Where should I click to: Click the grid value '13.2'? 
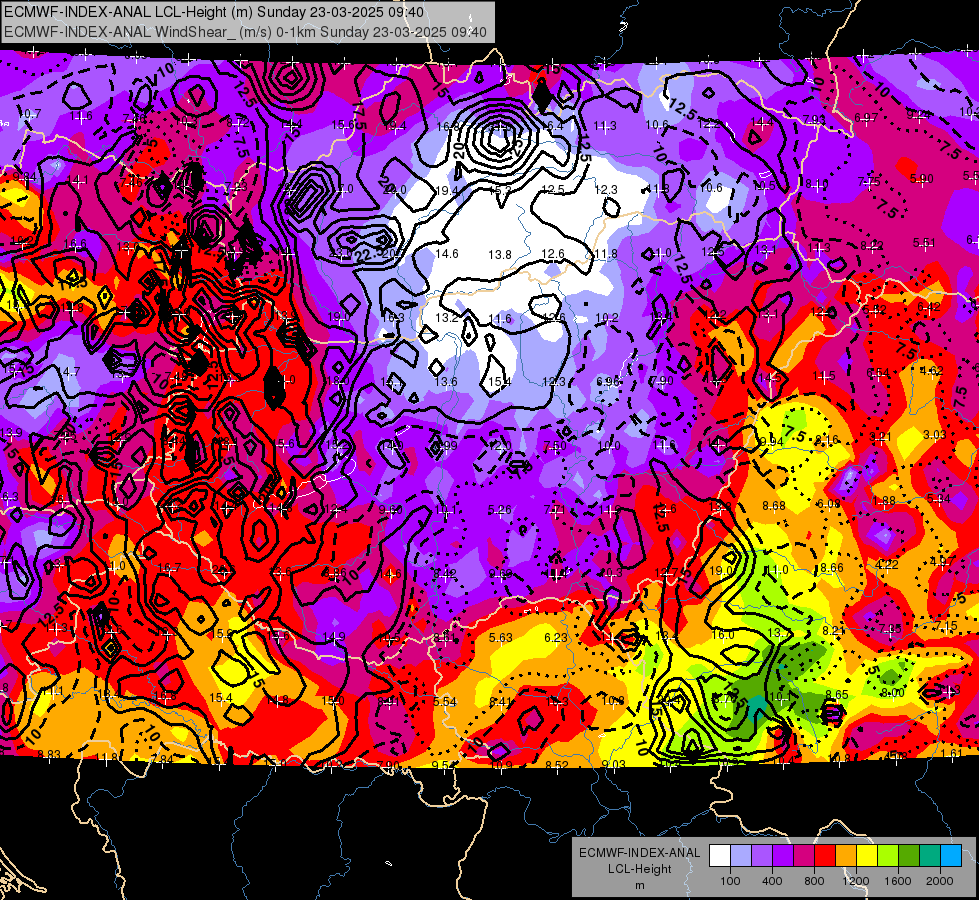[446, 318]
